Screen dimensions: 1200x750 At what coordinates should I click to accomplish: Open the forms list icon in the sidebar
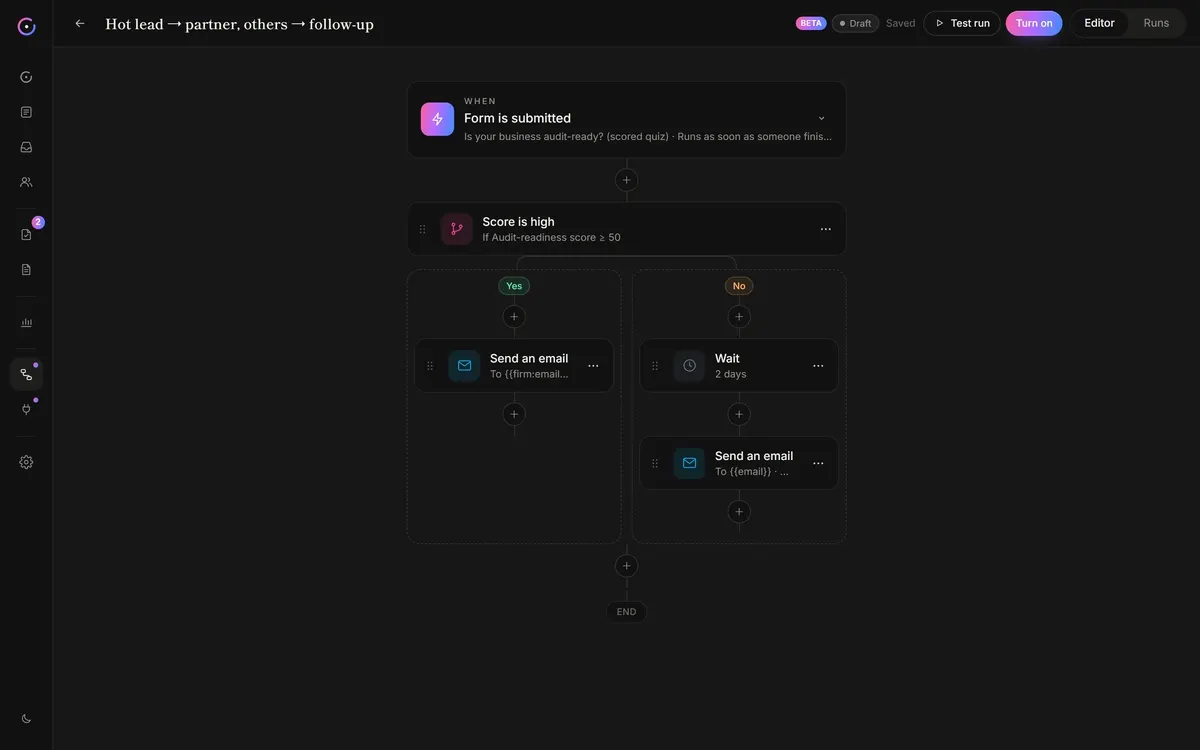(x=26, y=112)
